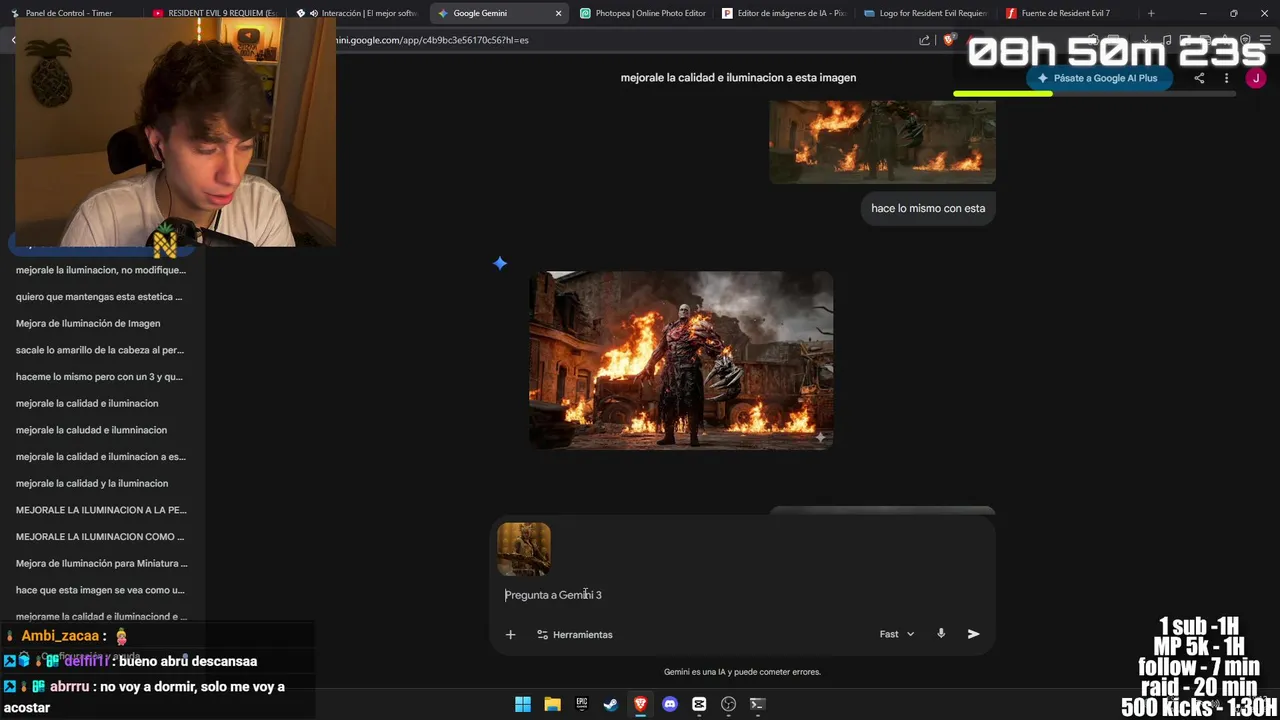The height and width of the screenshot is (720, 1280).
Task: Open chat 'Mejora de Iluminación para Miniatura'
Action: 101,563
